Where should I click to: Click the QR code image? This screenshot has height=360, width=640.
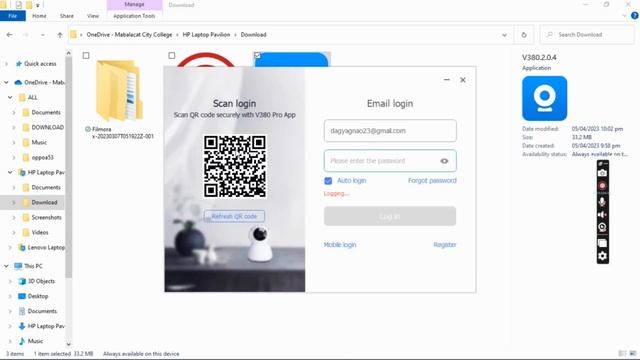click(235, 167)
